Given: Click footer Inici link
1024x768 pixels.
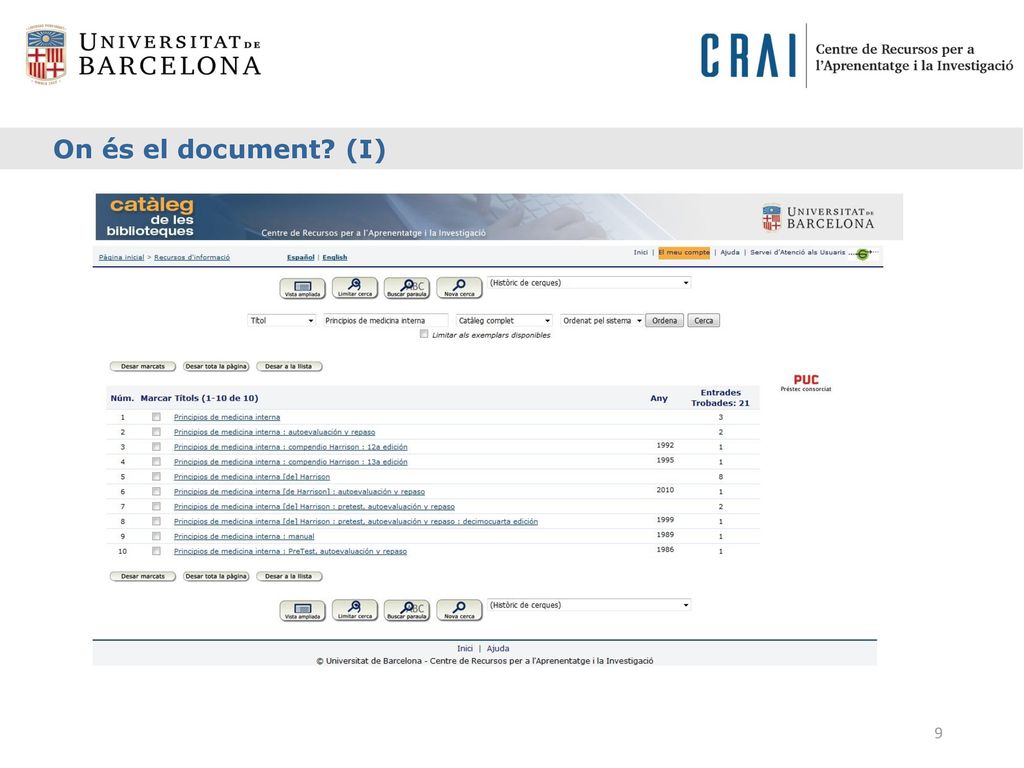Looking at the screenshot, I should click(465, 648).
